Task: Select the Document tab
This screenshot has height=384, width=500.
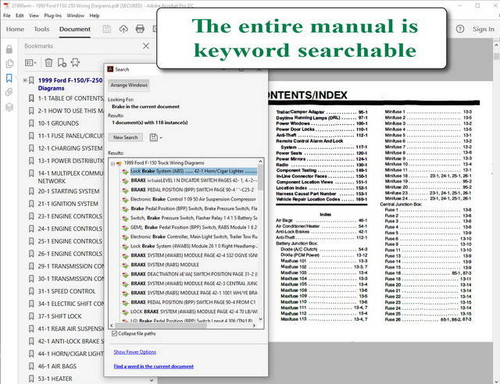Action: (75, 29)
